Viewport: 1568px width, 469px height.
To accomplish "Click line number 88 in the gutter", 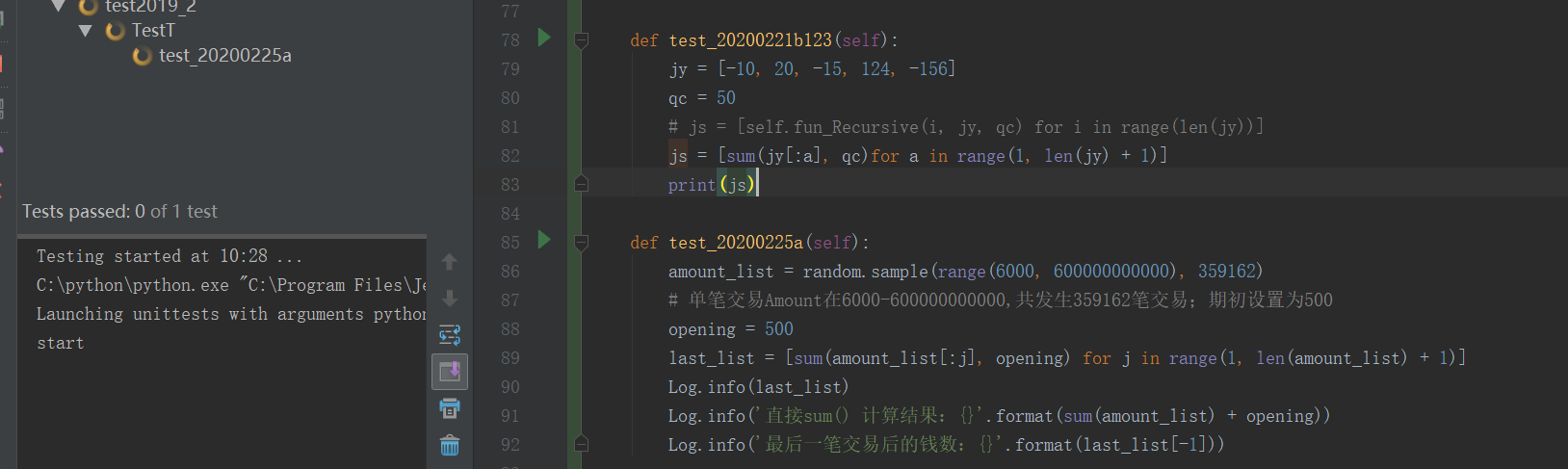I will (x=510, y=329).
